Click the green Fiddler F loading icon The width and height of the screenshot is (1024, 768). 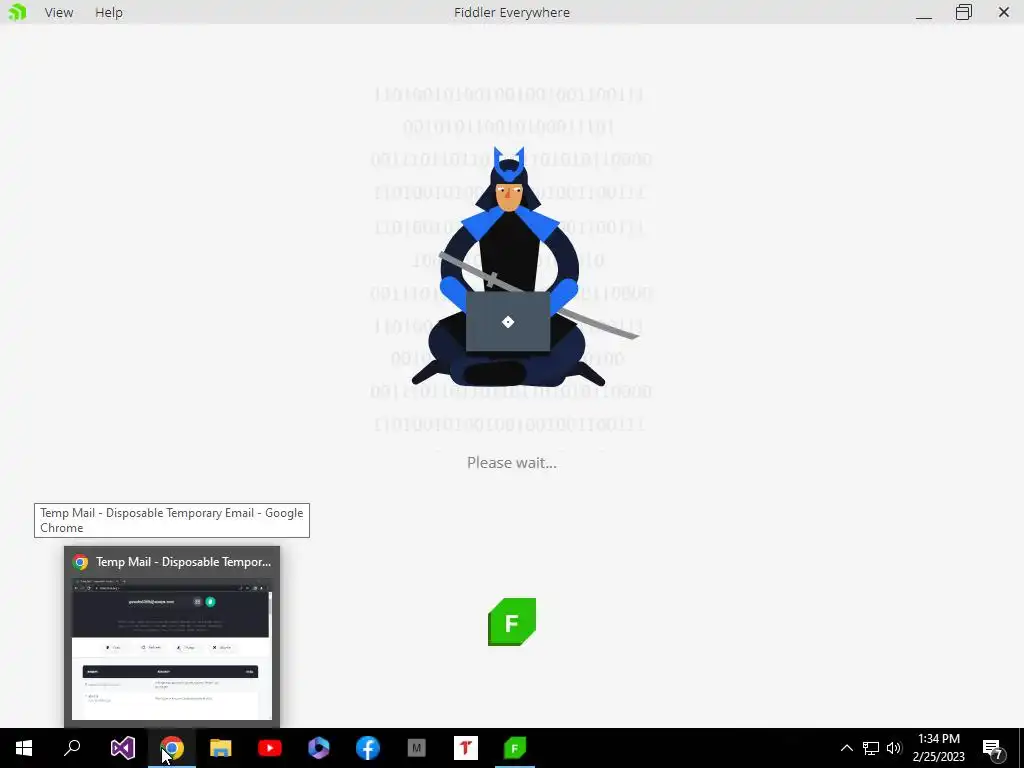[x=512, y=622]
